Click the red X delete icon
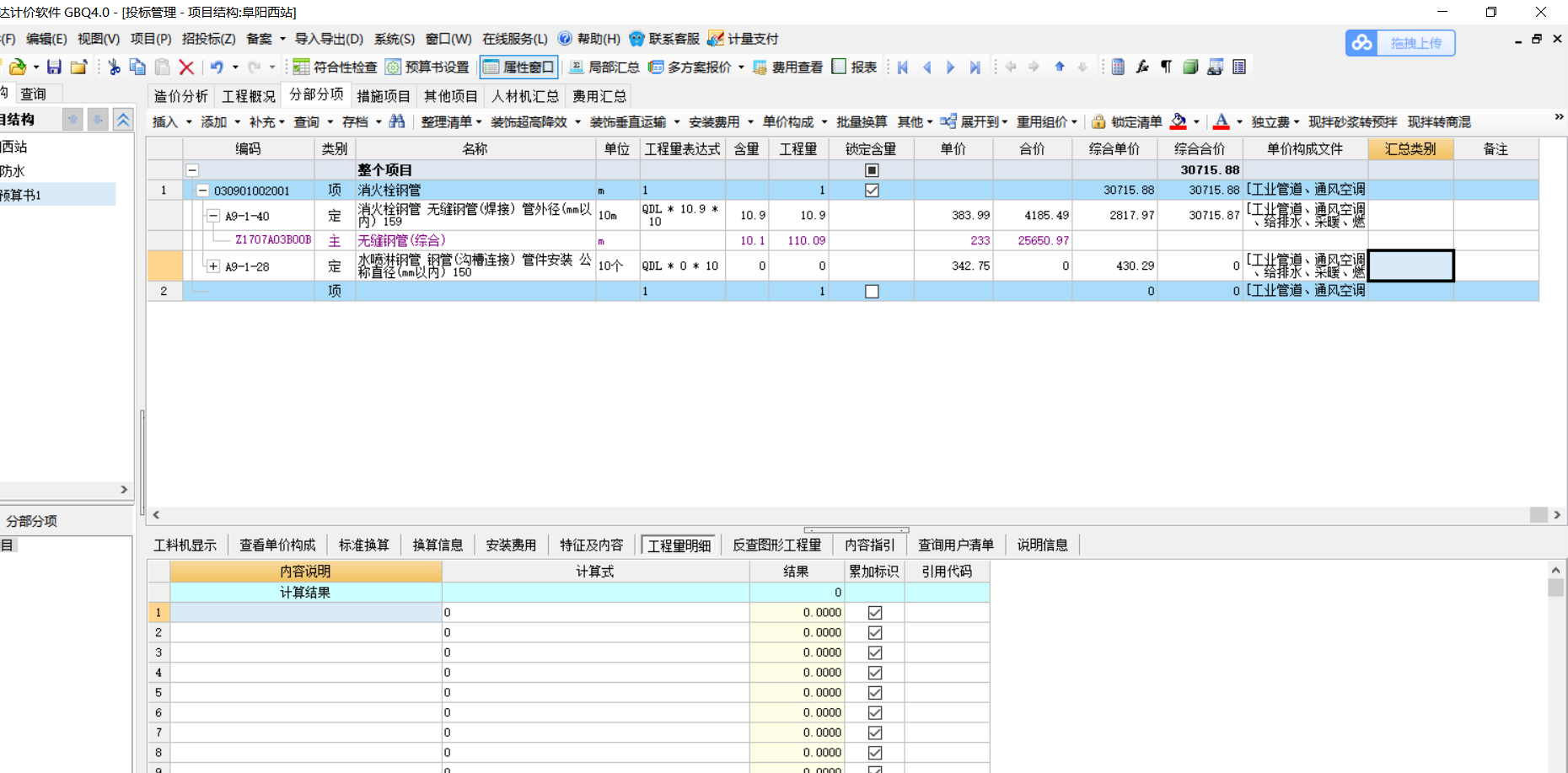 pyautogui.click(x=186, y=67)
